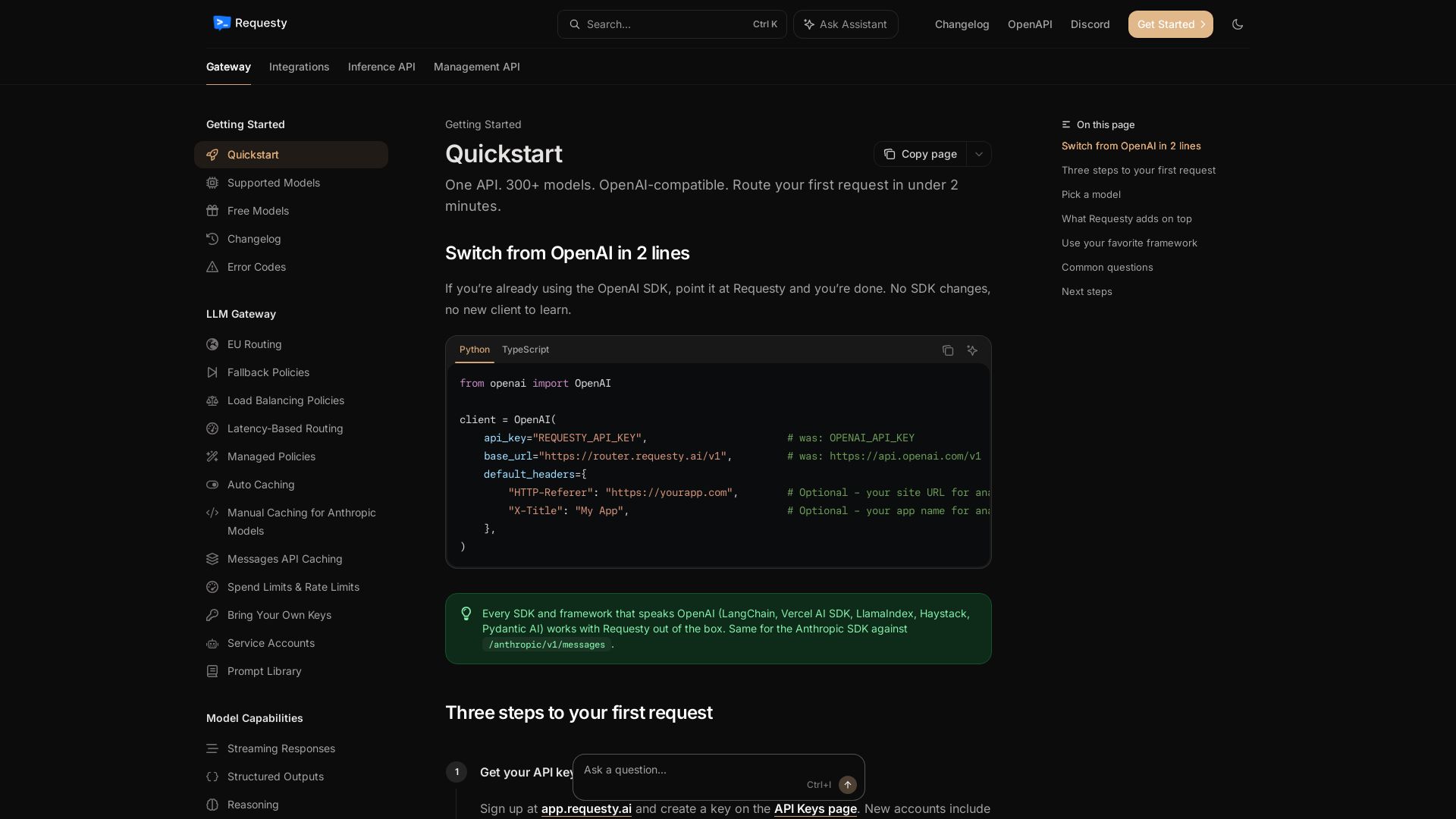
Task: Follow the API Keys page link
Action: pos(815,808)
